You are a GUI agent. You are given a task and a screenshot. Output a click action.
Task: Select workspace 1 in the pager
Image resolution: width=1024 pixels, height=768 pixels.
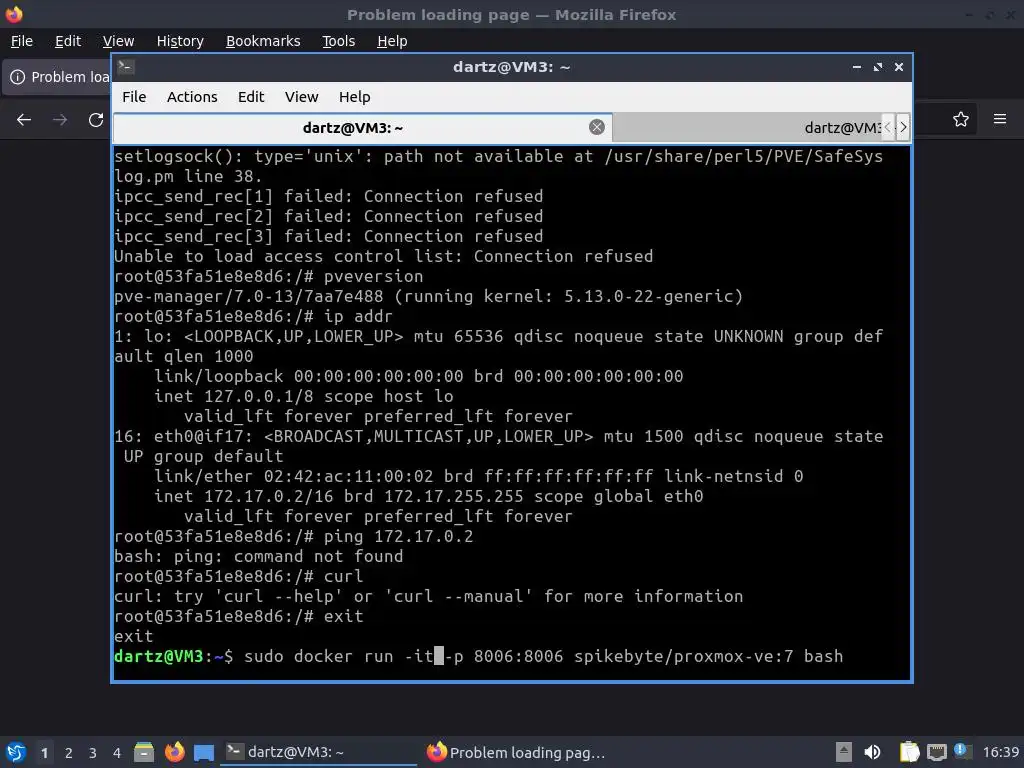click(x=44, y=753)
